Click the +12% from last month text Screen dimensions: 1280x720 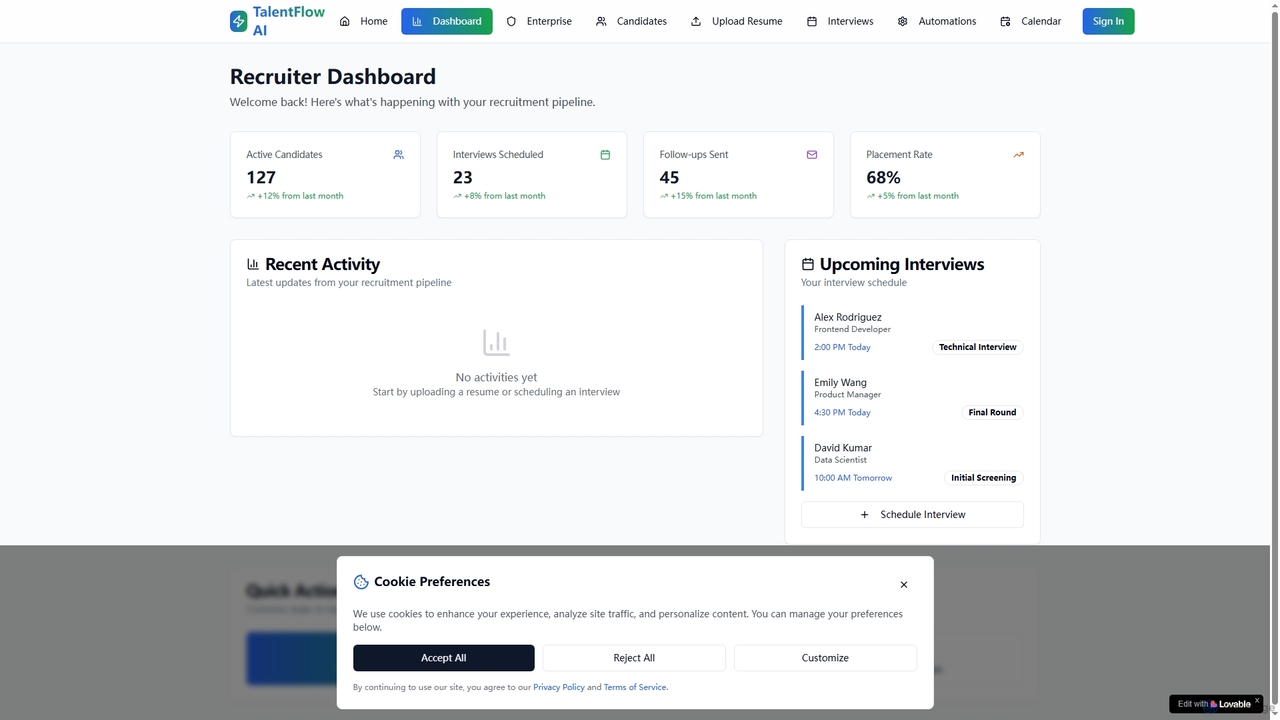[x=300, y=196]
